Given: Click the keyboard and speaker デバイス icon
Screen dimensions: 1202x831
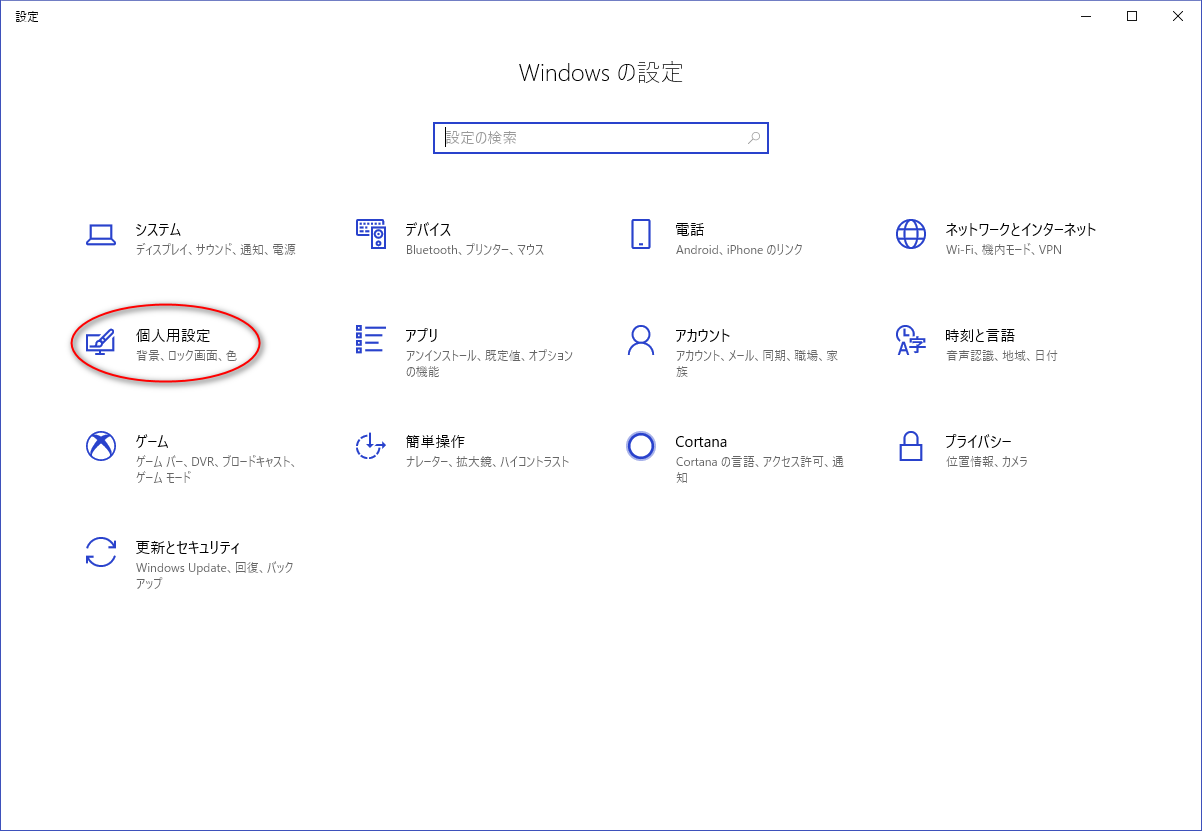Looking at the screenshot, I should tap(371, 235).
